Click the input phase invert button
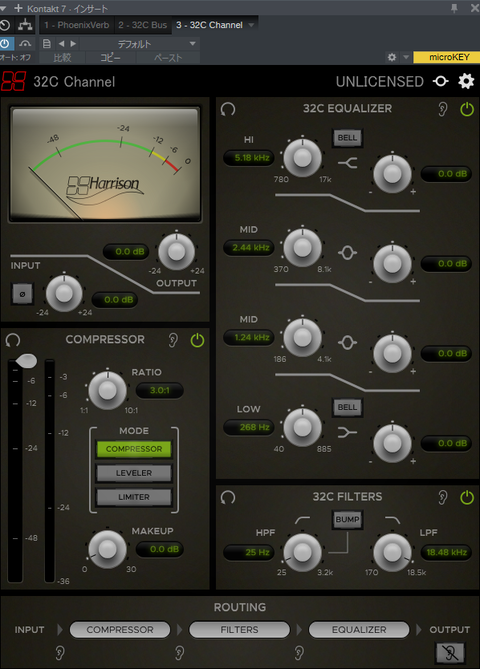The image size is (480, 669). [23, 294]
